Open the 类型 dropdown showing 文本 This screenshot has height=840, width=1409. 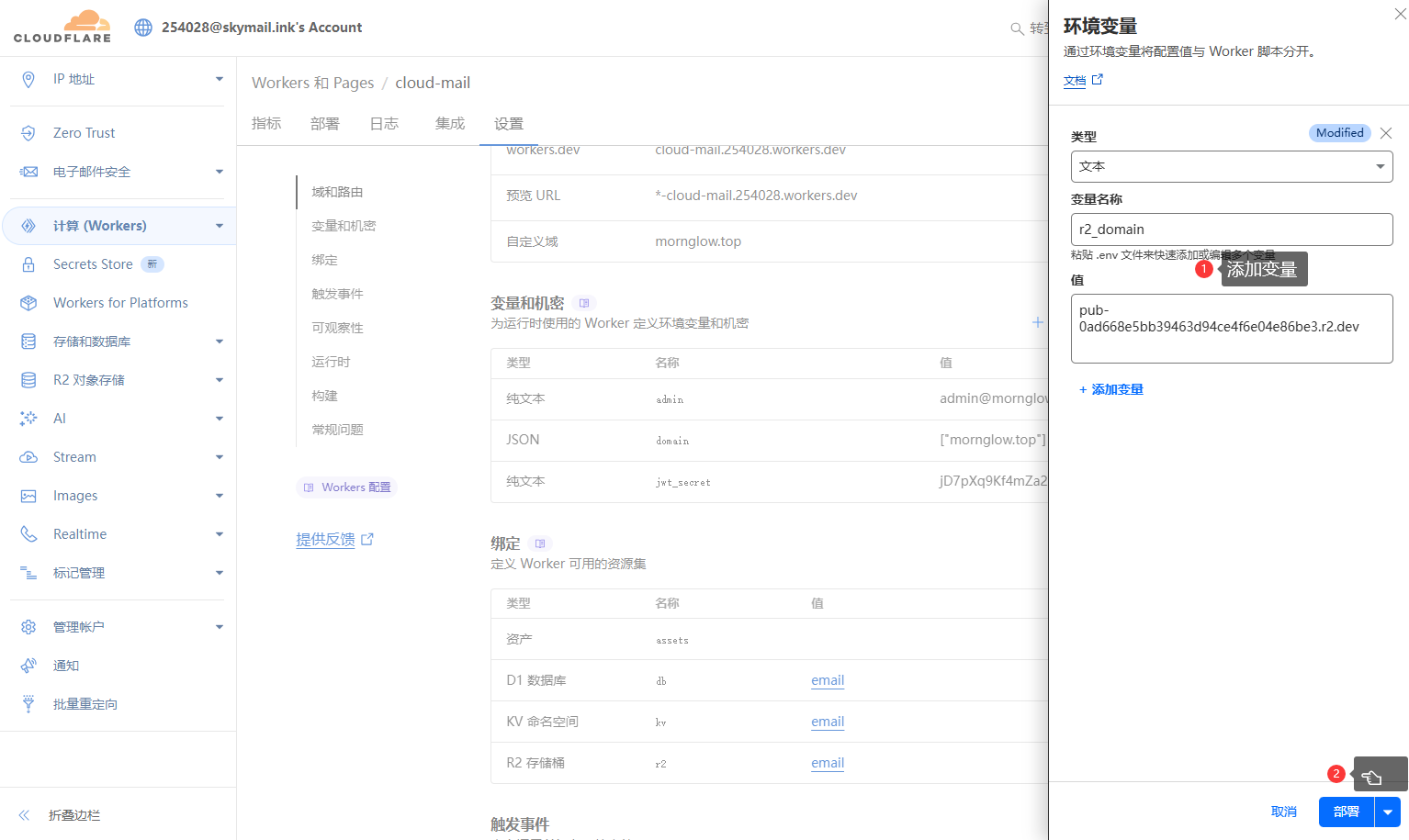pos(1231,166)
